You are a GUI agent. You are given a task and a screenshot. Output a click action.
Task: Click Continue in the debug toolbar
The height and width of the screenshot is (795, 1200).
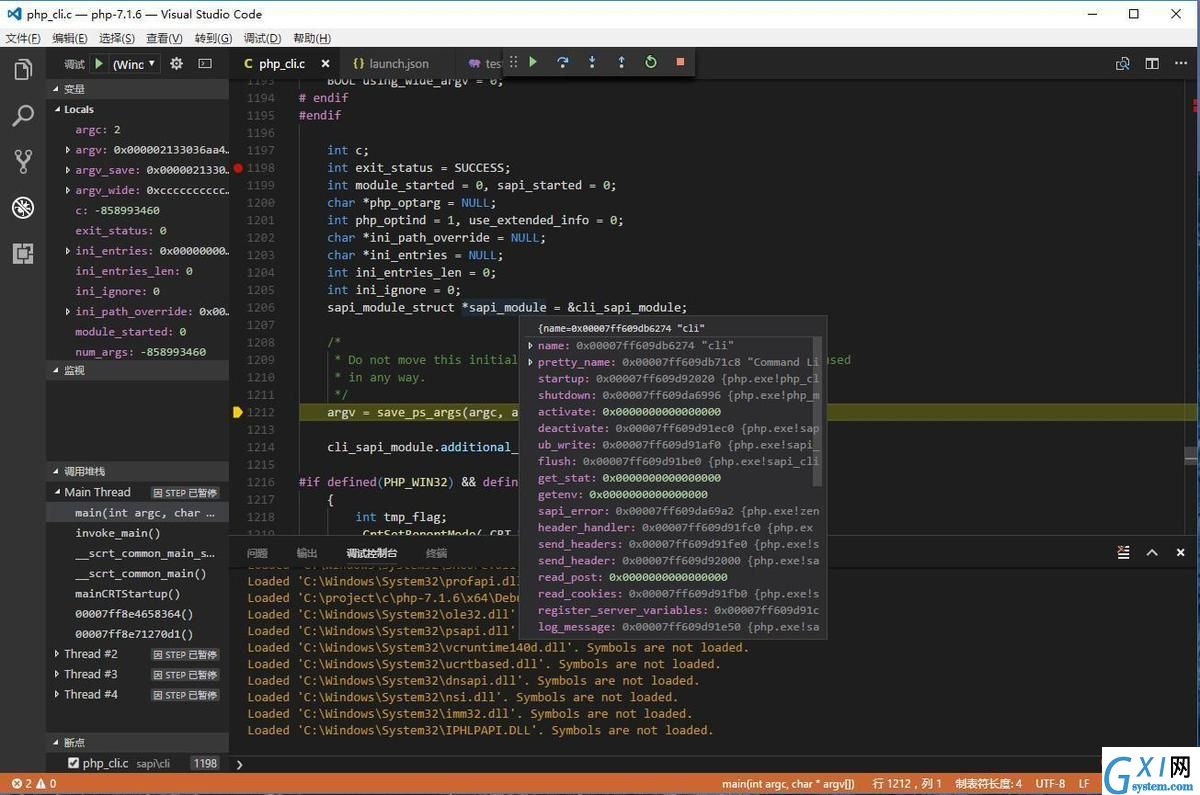533,62
